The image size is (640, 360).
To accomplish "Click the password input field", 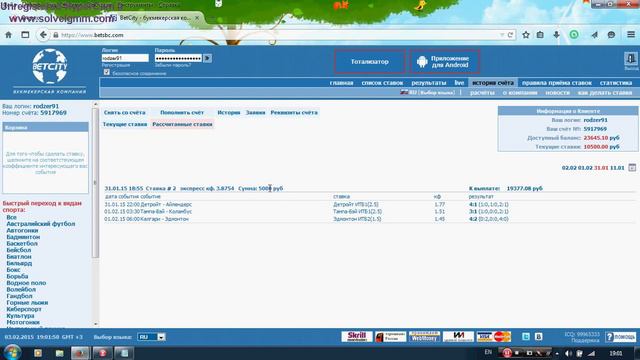I will click(x=178, y=58).
